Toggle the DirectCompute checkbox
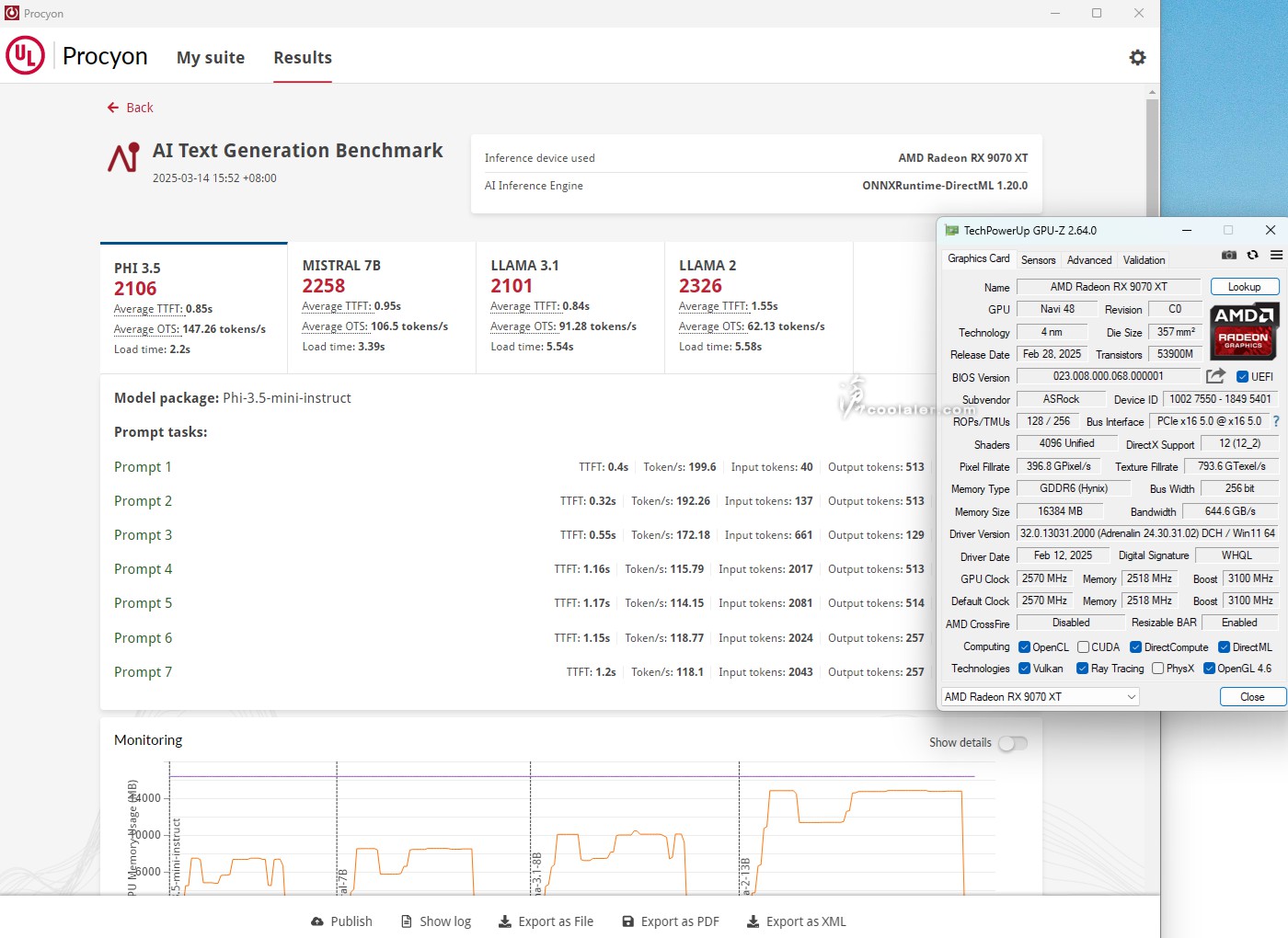This screenshot has width=1288, height=938. pos(1136,647)
